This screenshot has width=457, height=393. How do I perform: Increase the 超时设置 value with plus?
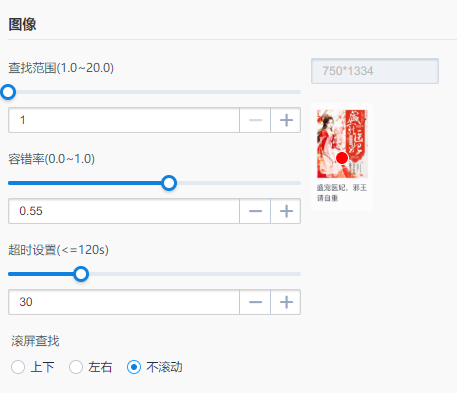[x=286, y=302]
